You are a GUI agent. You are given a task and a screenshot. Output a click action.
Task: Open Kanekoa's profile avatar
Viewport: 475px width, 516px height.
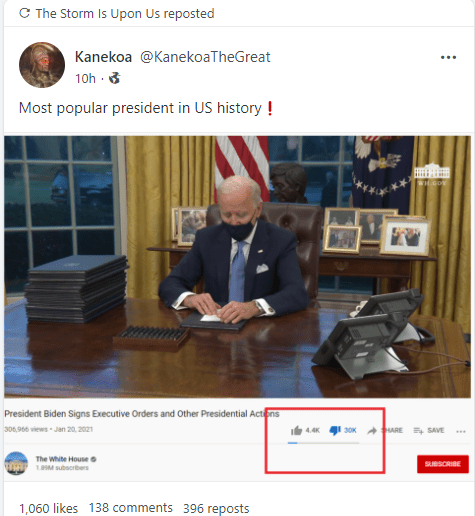point(42,65)
